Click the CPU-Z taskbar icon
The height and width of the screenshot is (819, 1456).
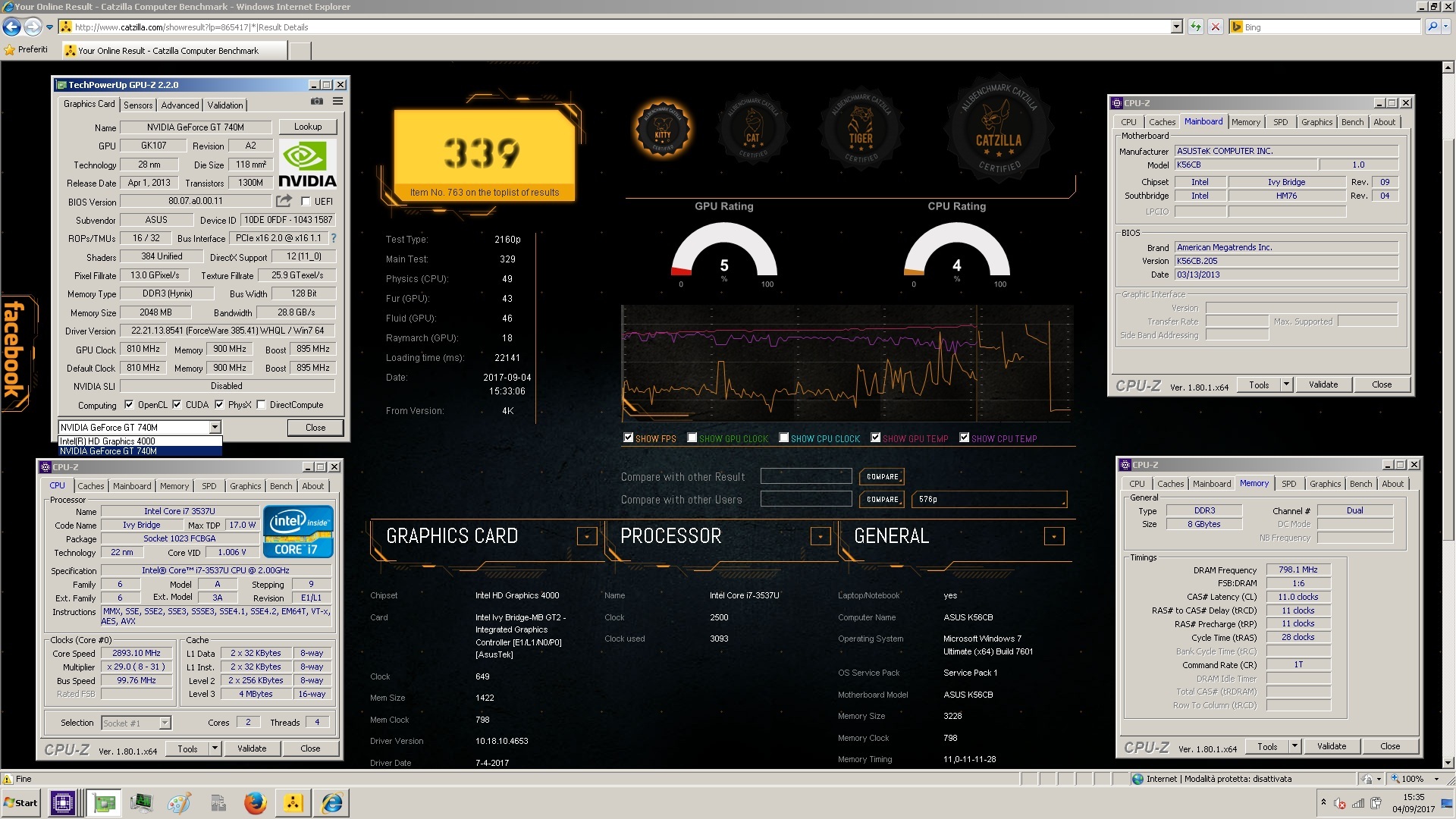(x=62, y=802)
